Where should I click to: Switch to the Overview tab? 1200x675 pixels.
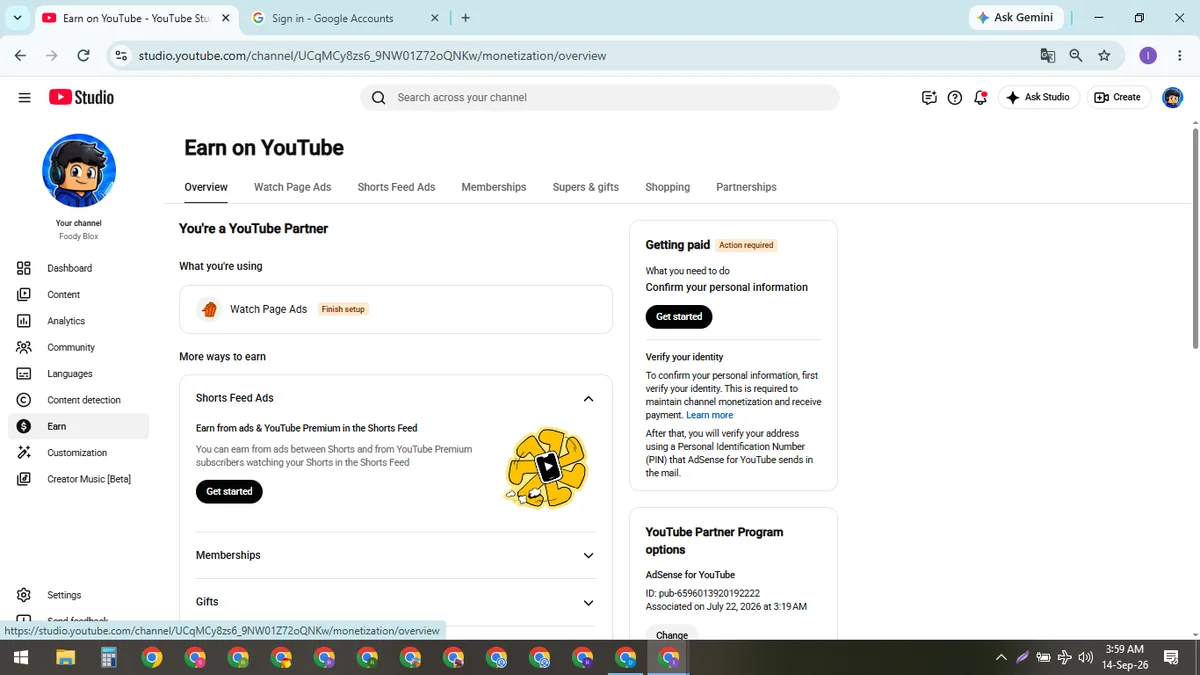[x=206, y=187]
